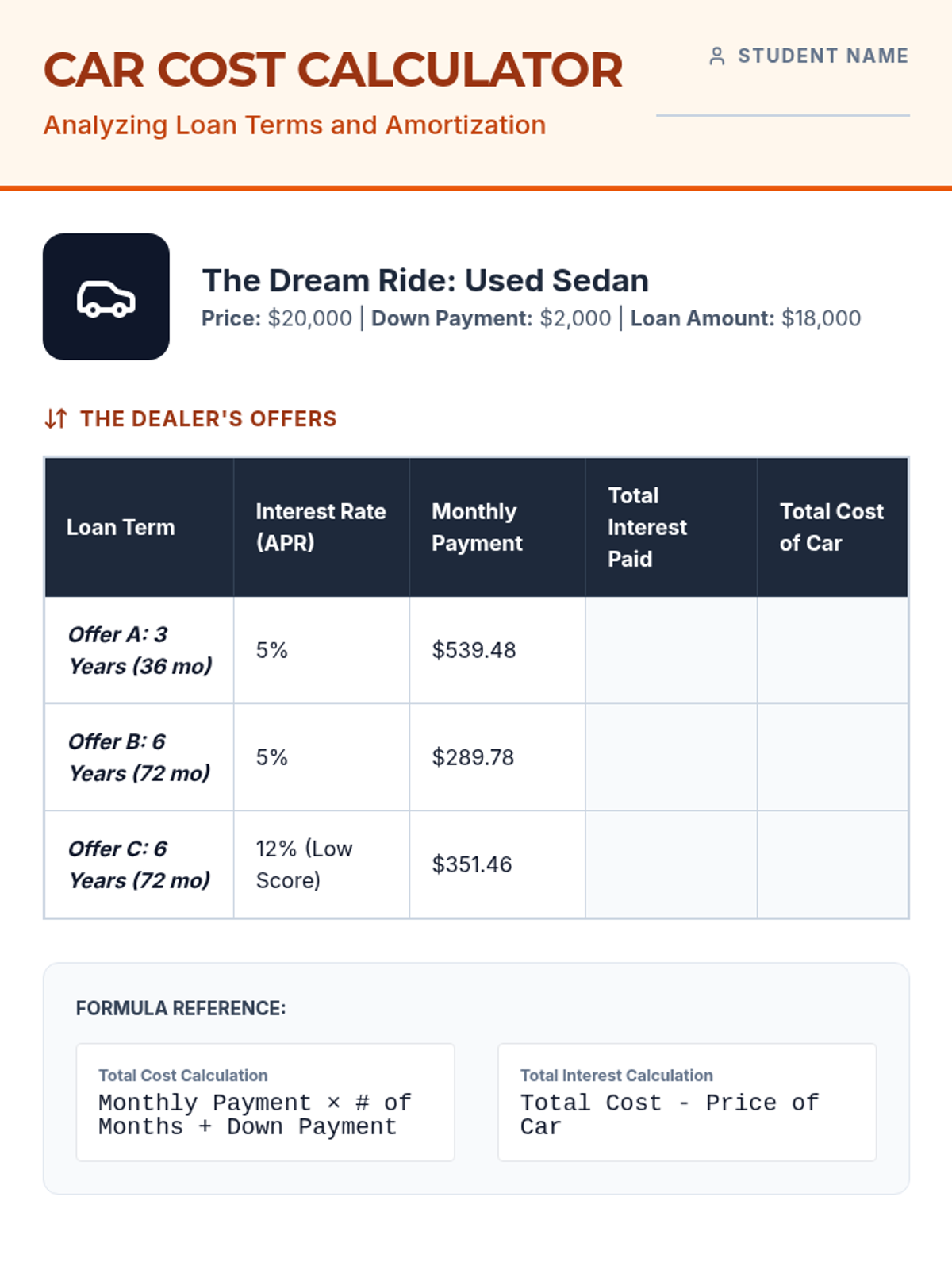Viewport: 952px width, 1270px height.
Task: Click the Offer B: 6 Years row label
Action: click(139, 757)
